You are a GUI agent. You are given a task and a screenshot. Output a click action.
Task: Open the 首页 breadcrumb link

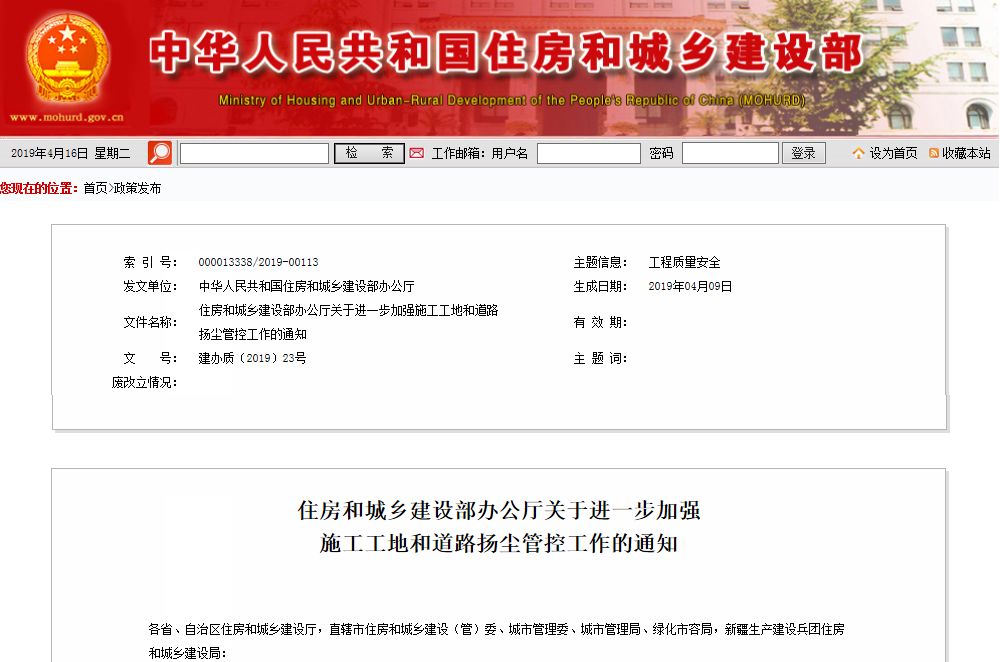pyautogui.click(x=96, y=188)
